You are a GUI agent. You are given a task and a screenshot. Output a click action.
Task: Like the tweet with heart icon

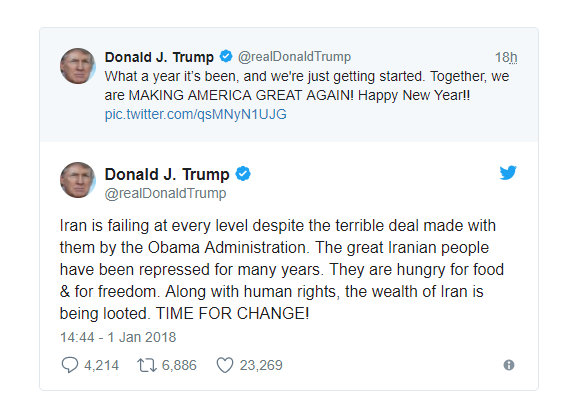coord(225,365)
